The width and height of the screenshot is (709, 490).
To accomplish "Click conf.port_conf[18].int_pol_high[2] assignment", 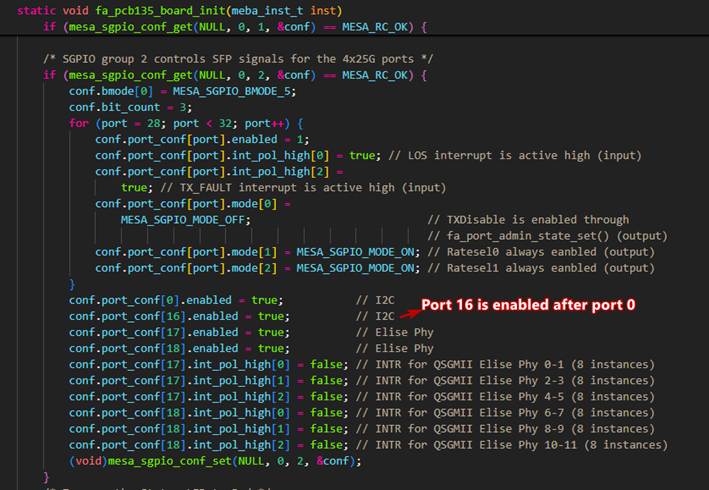I will (x=208, y=445).
